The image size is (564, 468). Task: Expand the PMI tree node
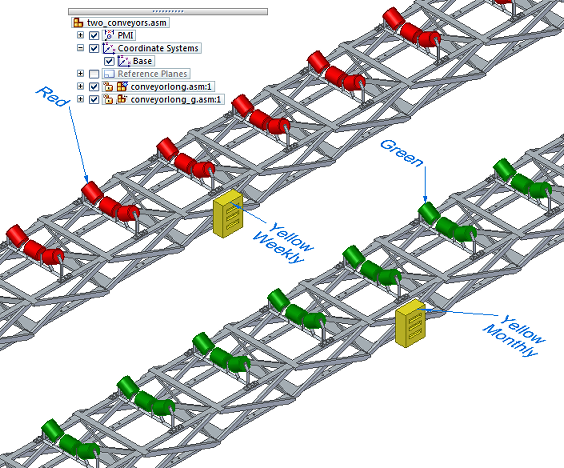pyautogui.click(x=80, y=35)
